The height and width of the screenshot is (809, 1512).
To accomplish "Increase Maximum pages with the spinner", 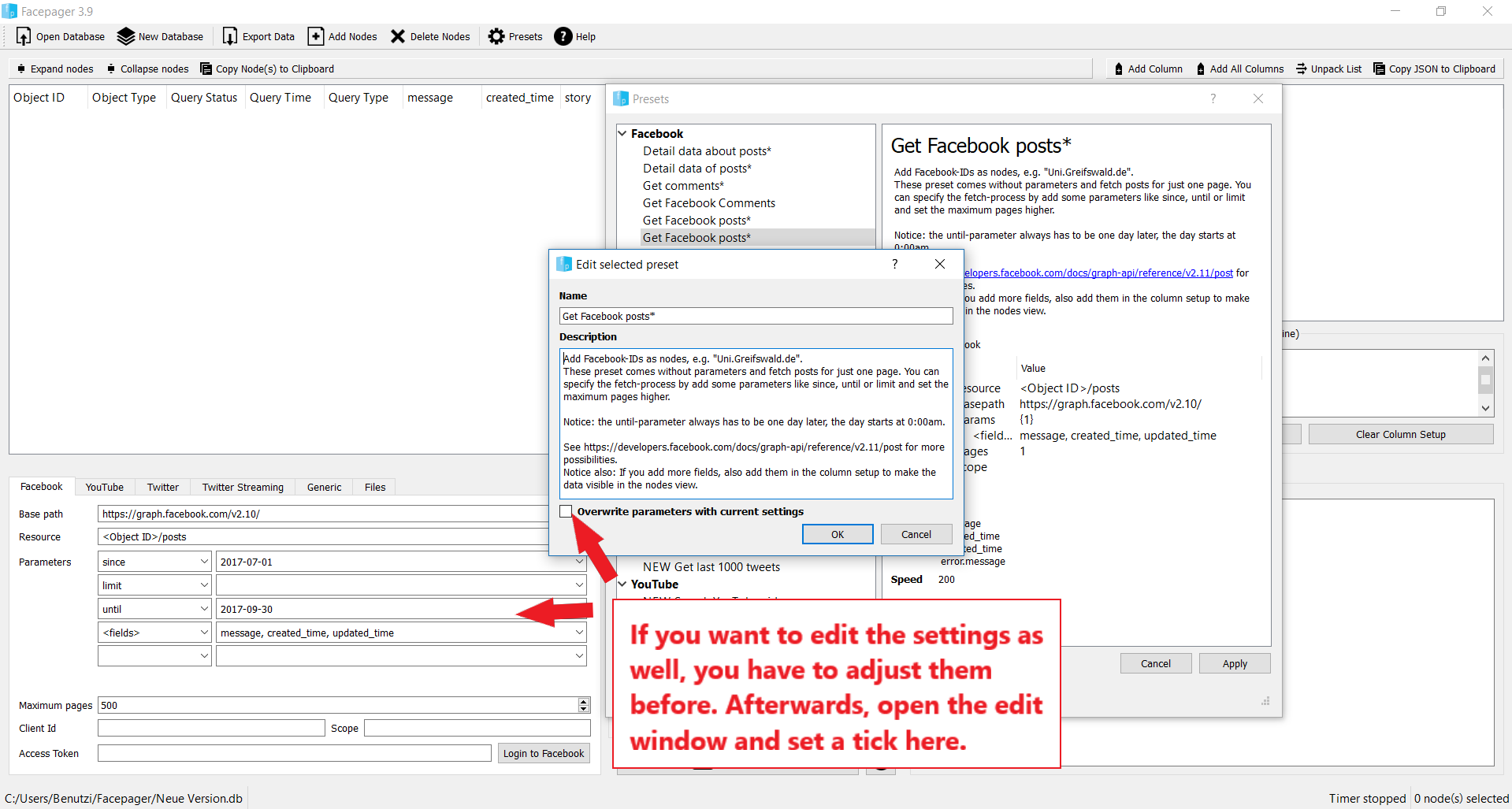I will 584,701.
